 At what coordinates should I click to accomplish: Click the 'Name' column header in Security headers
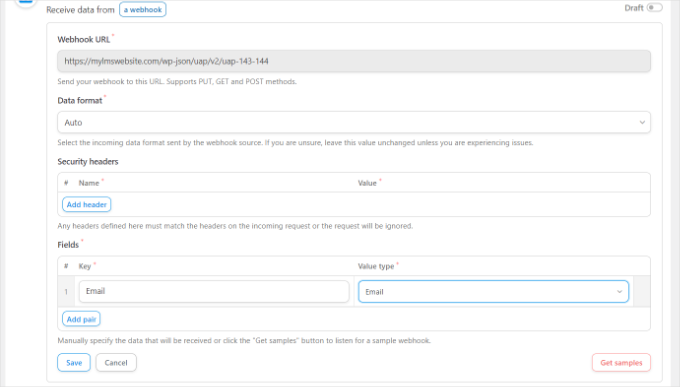point(89,183)
